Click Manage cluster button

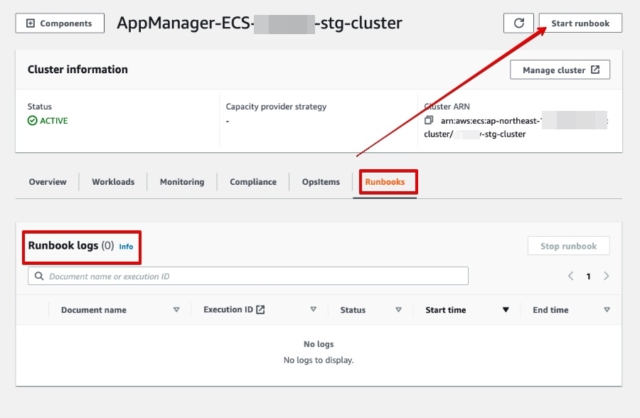560,70
